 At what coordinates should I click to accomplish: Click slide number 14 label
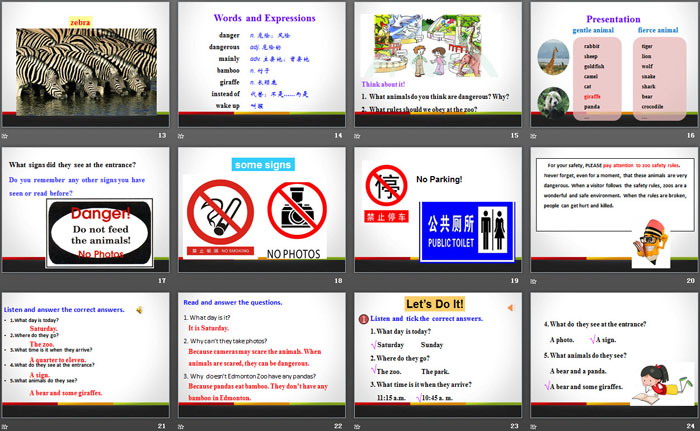pyautogui.click(x=338, y=135)
